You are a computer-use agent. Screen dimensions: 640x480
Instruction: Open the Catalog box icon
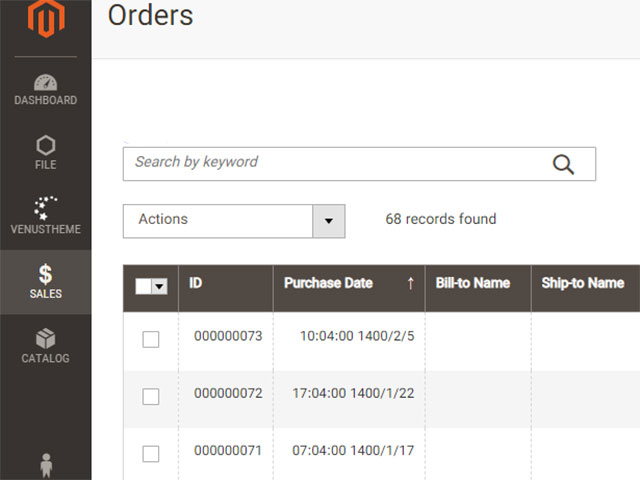coord(45,338)
